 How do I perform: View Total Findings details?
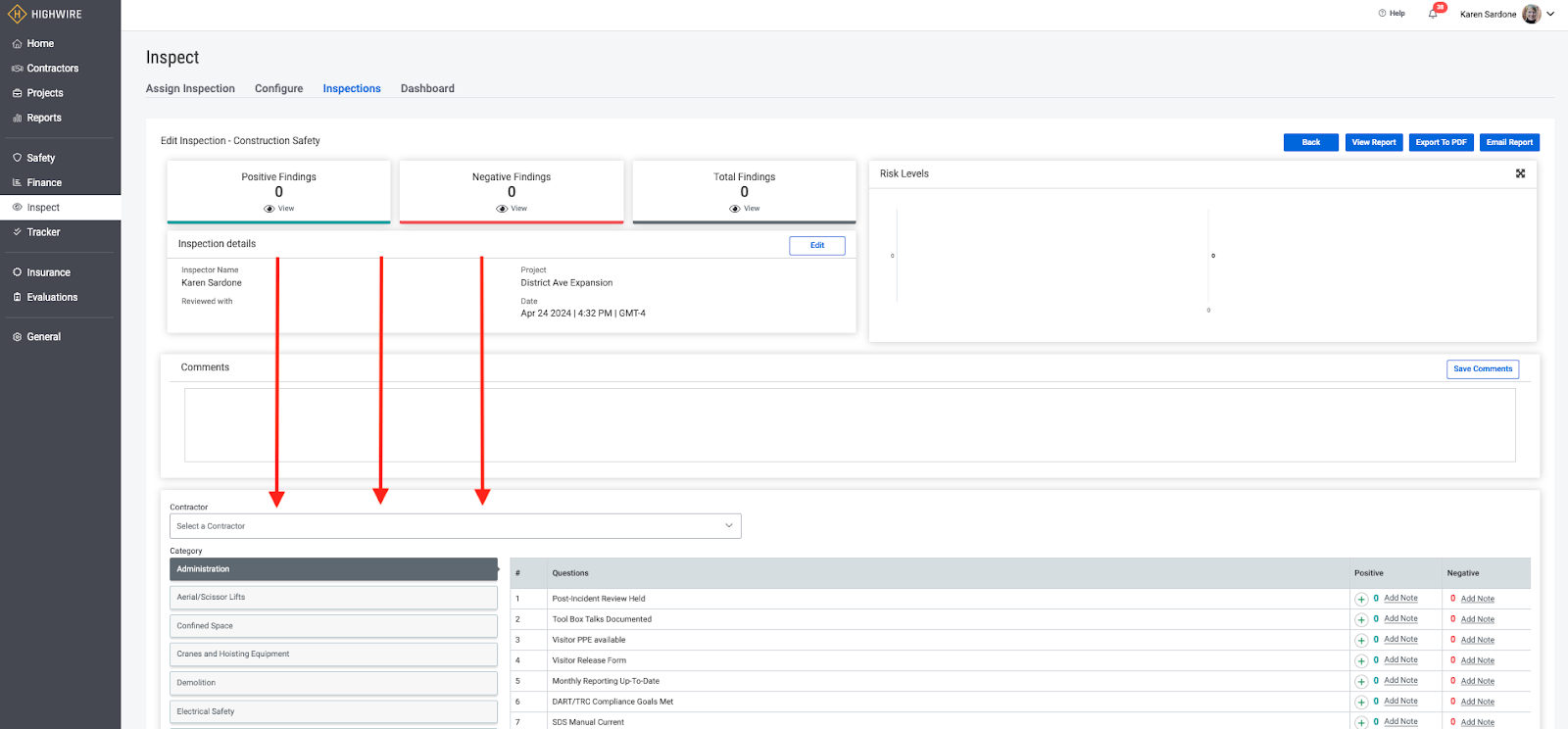tap(745, 209)
